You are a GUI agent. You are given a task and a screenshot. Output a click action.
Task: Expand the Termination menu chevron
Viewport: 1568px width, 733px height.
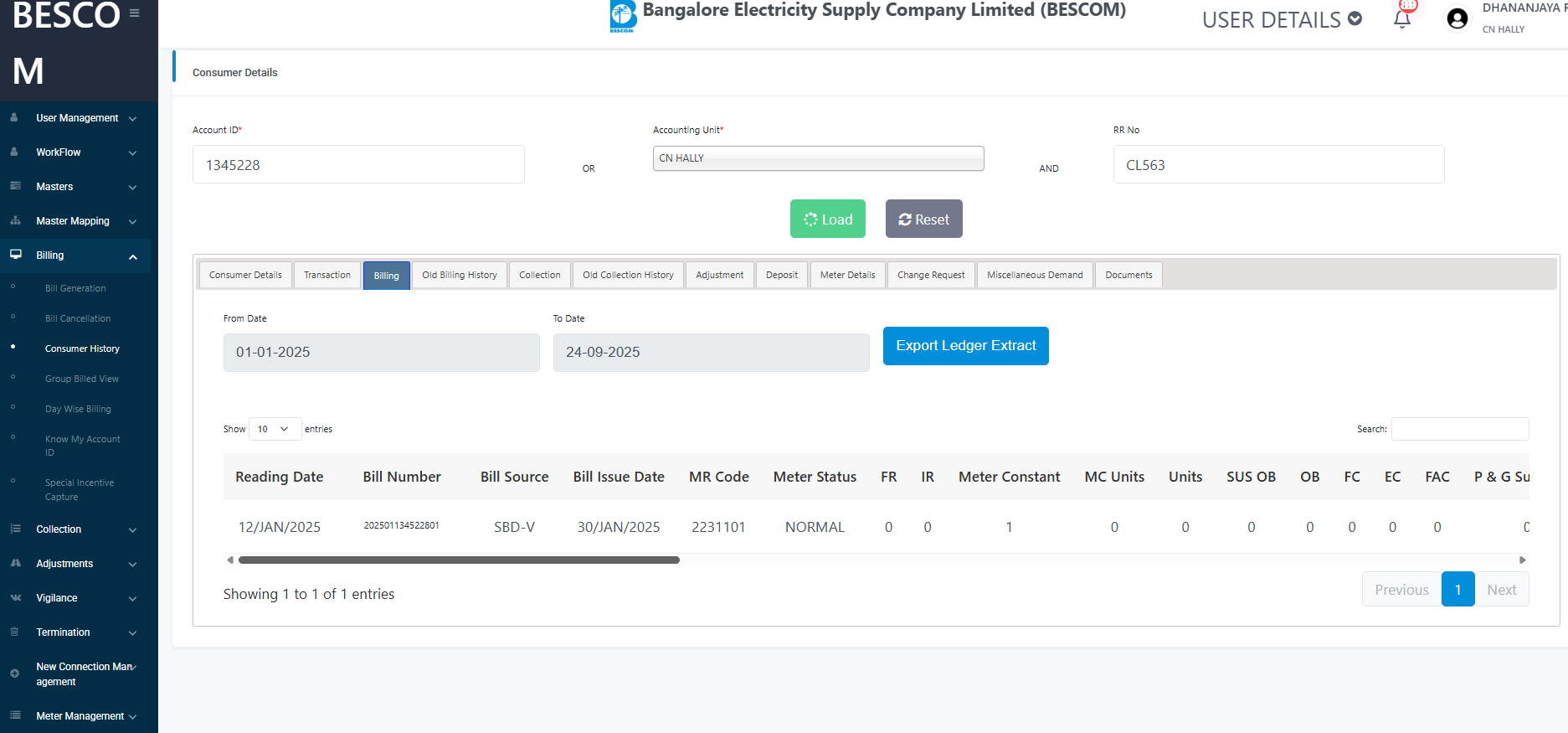(132, 633)
